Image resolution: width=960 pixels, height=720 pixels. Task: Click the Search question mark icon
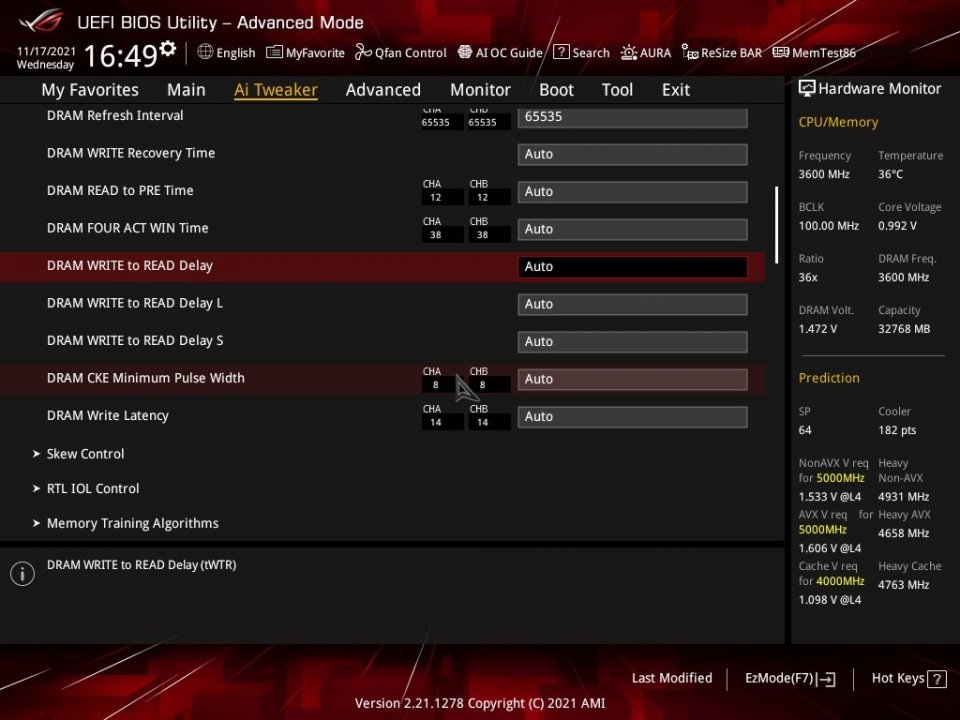pyautogui.click(x=561, y=52)
